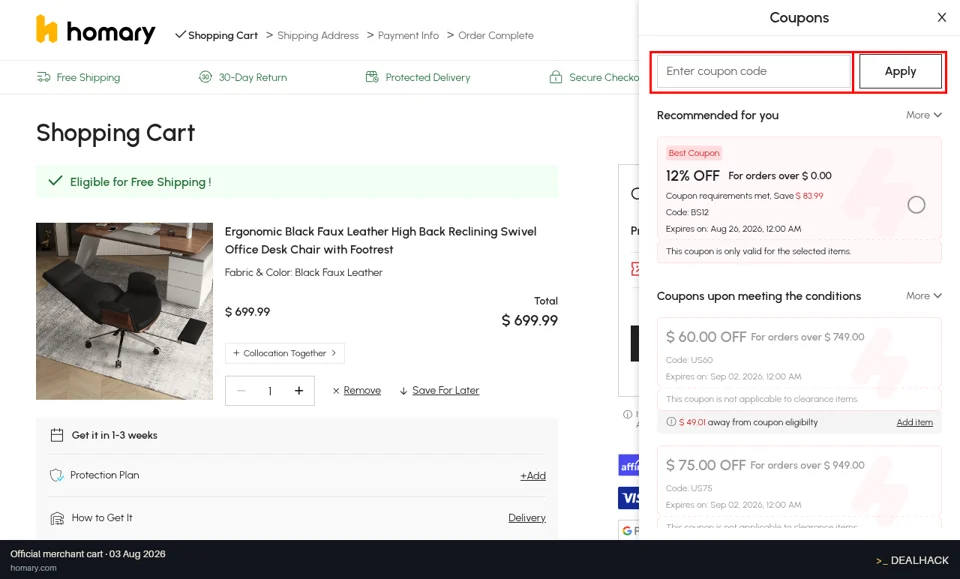960x579 pixels.
Task: Click the $ 699.99 total price
Action: [530, 320]
